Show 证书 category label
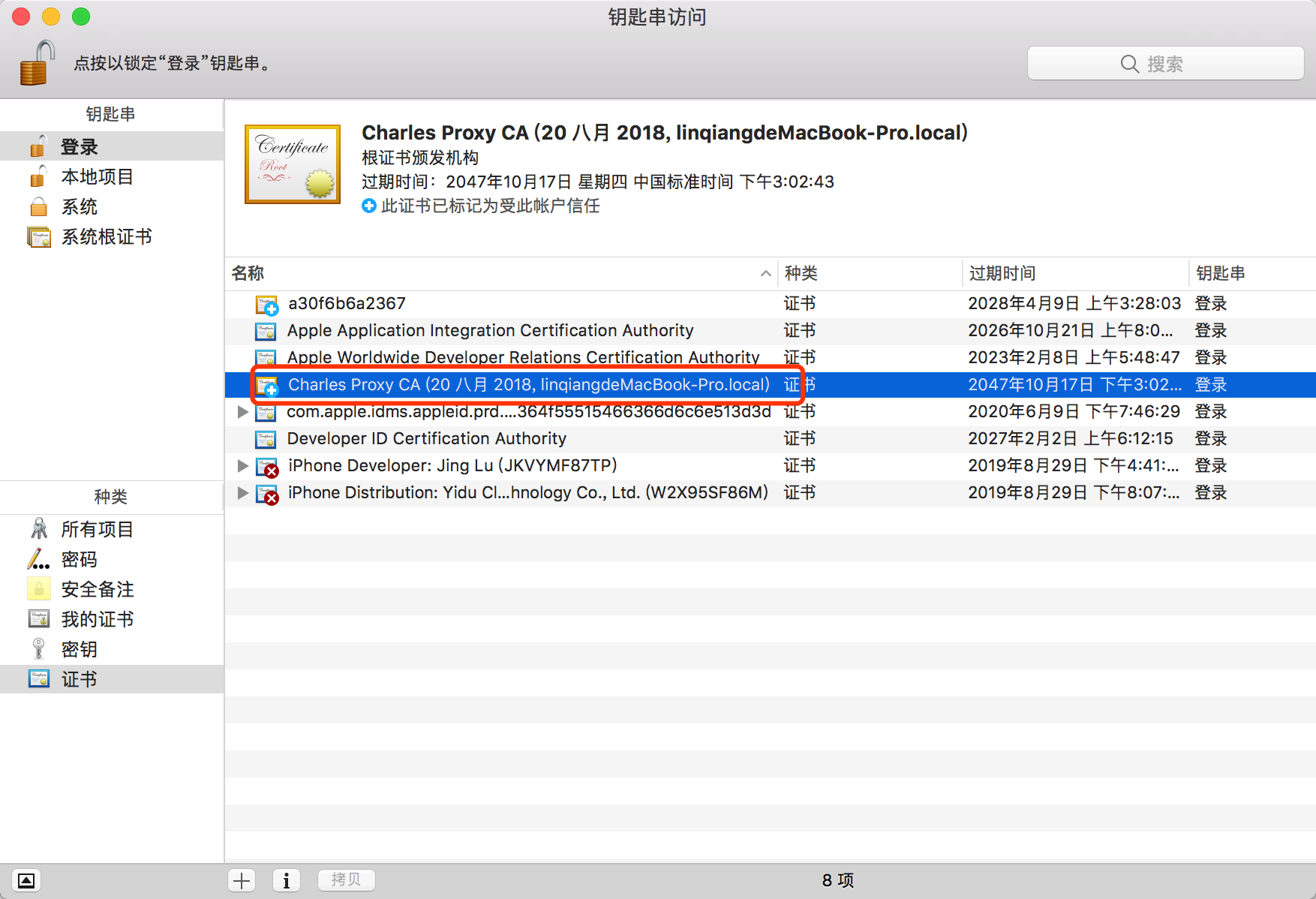Viewport: 1316px width, 899px height. coord(80,680)
